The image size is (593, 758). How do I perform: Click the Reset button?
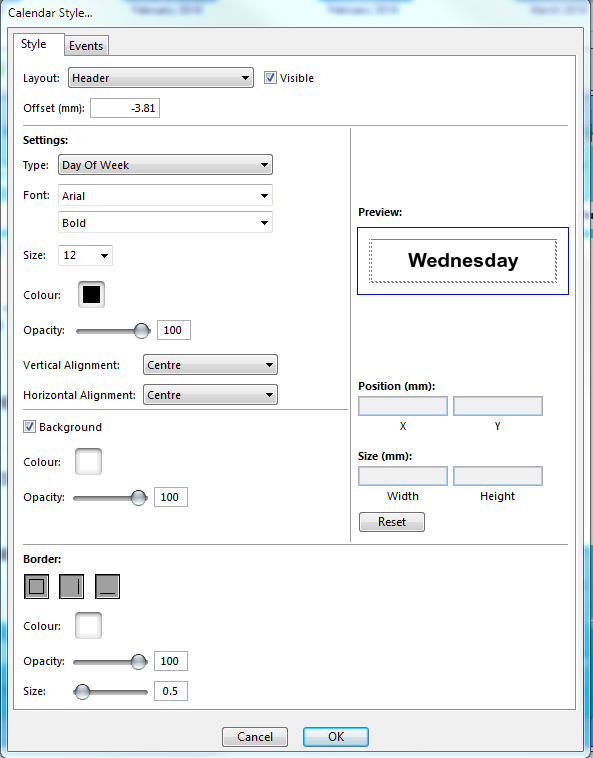tap(392, 522)
